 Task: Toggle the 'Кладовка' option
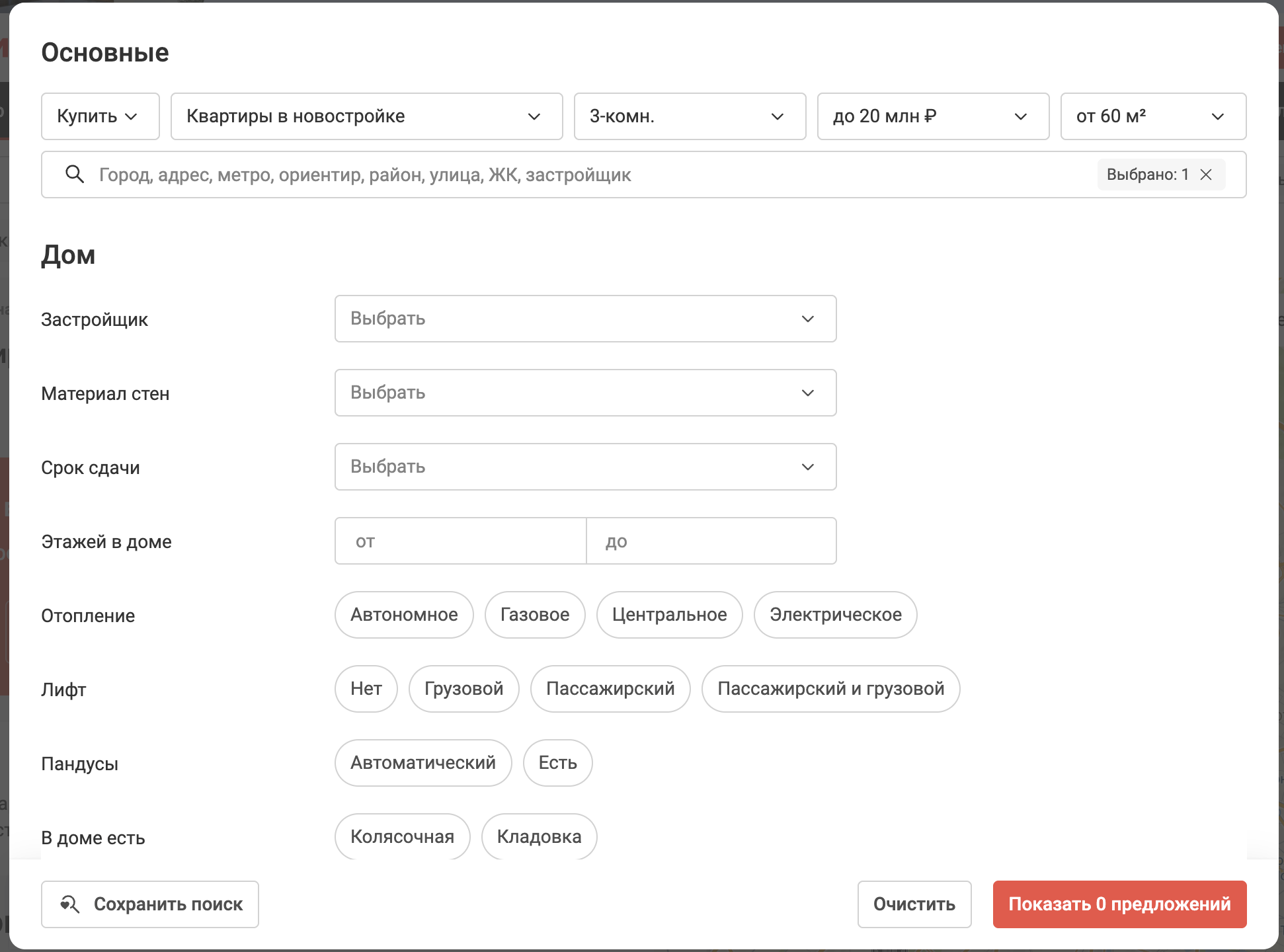[x=539, y=836]
